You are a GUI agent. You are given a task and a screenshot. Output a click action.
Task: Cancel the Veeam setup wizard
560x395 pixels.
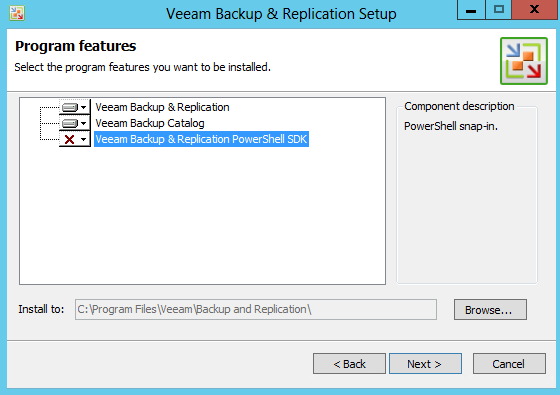pyautogui.click(x=509, y=364)
